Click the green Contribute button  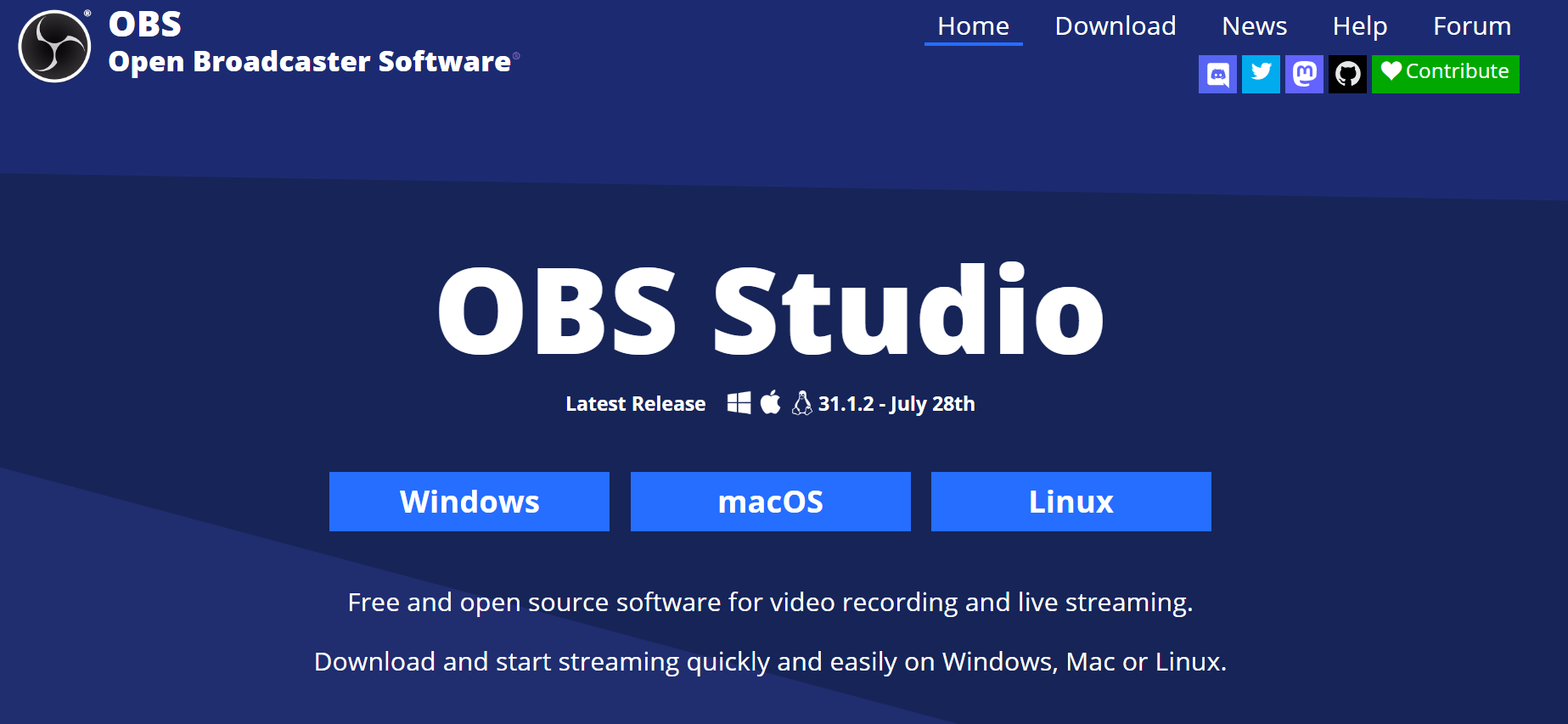tap(1445, 74)
